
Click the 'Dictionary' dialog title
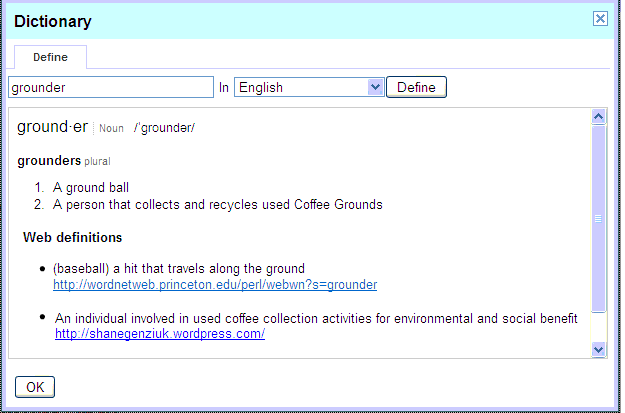coord(53,22)
